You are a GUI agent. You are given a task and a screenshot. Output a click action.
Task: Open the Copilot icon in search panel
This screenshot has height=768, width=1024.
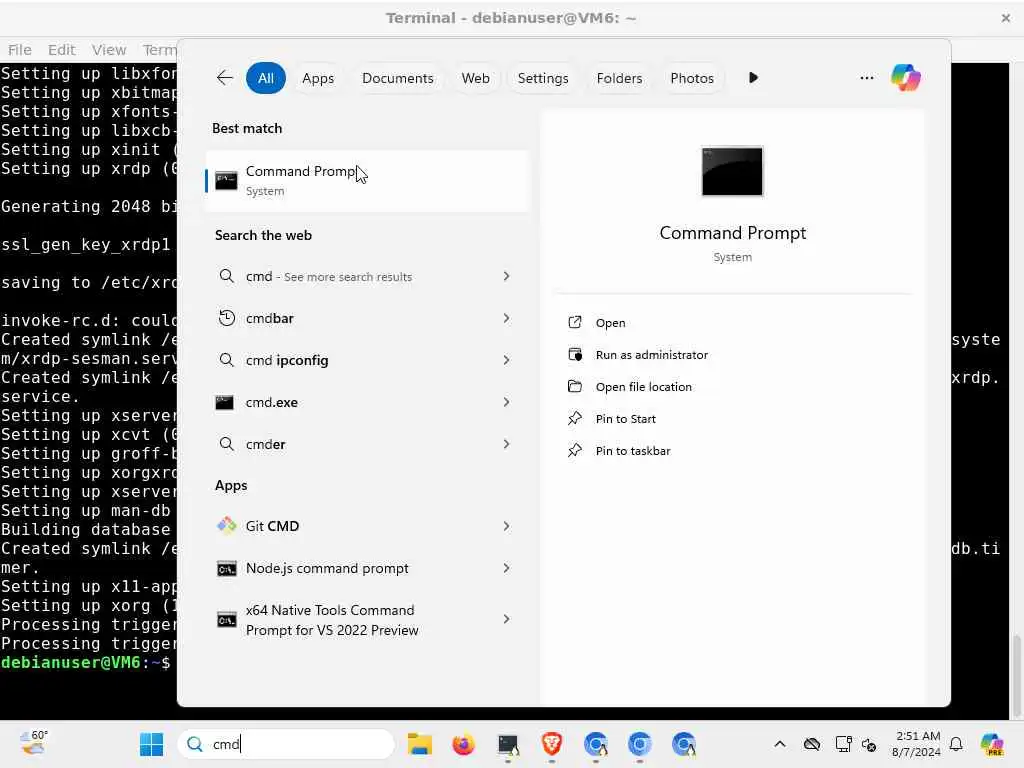point(905,78)
